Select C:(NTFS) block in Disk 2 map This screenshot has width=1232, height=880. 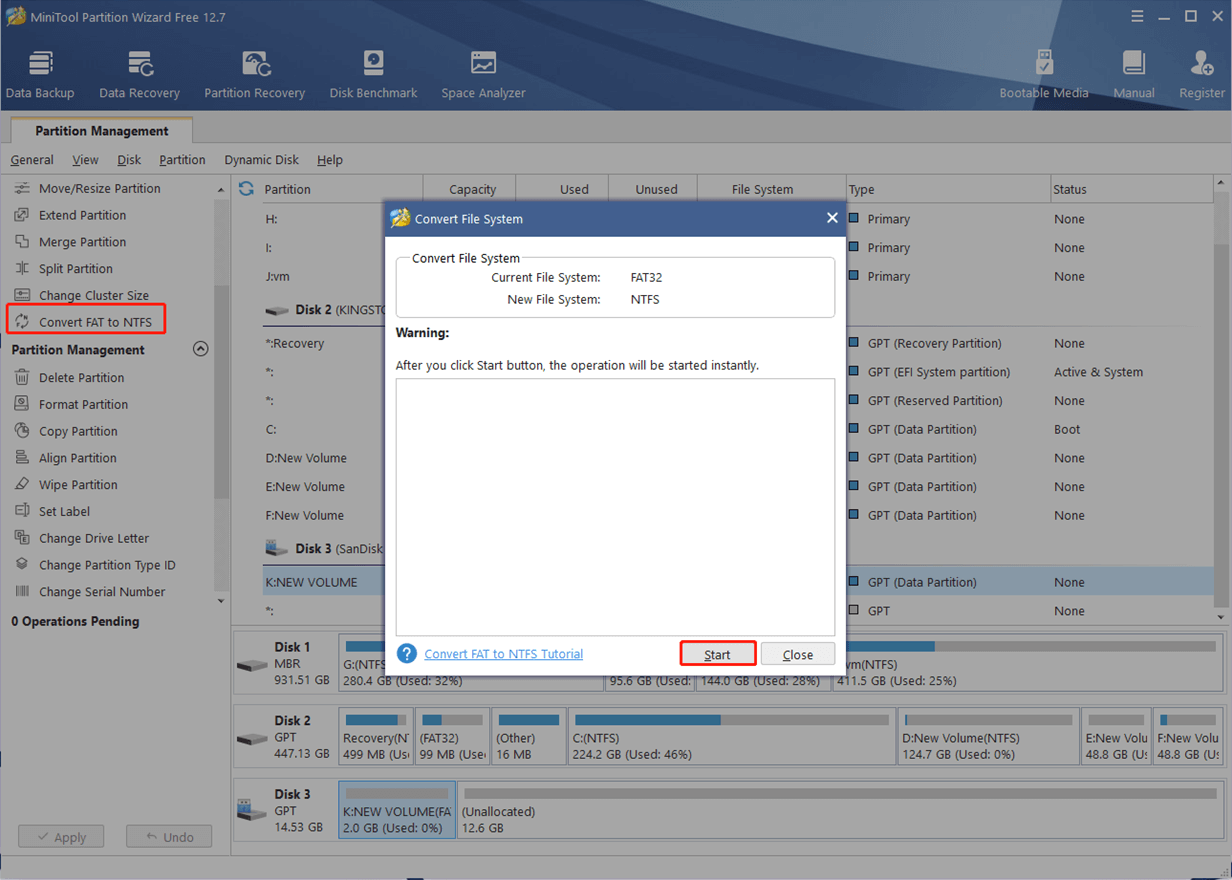pos(730,736)
